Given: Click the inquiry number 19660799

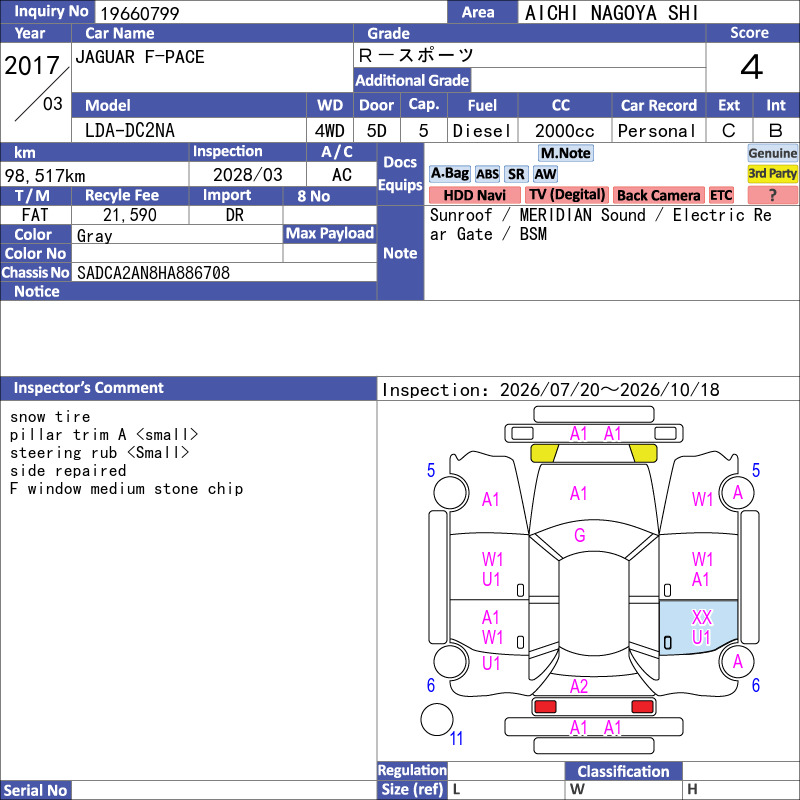Looking at the screenshot, I should [140, 13].
